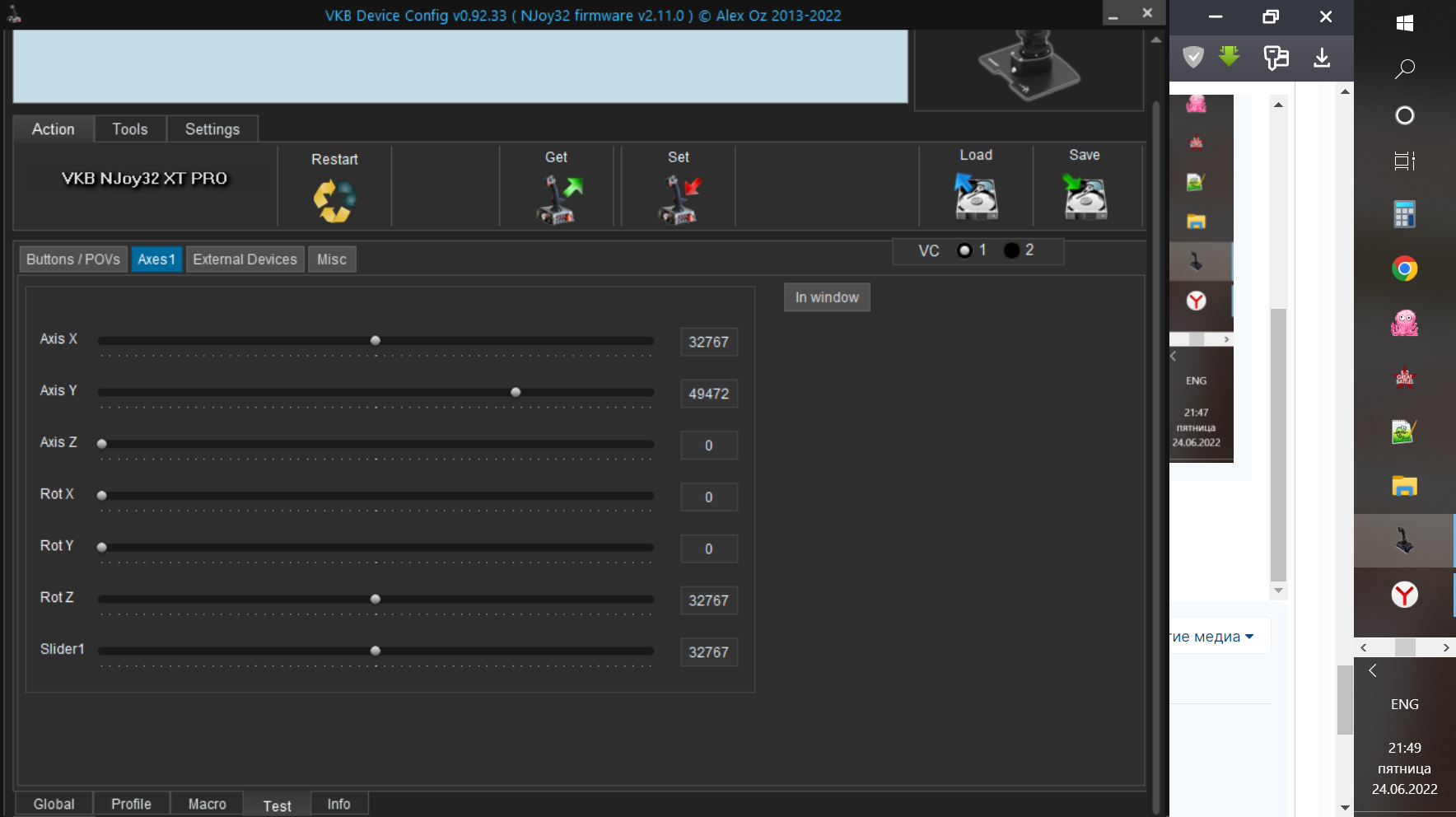Click the browser downloads arrow icon
This screenshot has width=1456, height=817.
pos(1322,58)
